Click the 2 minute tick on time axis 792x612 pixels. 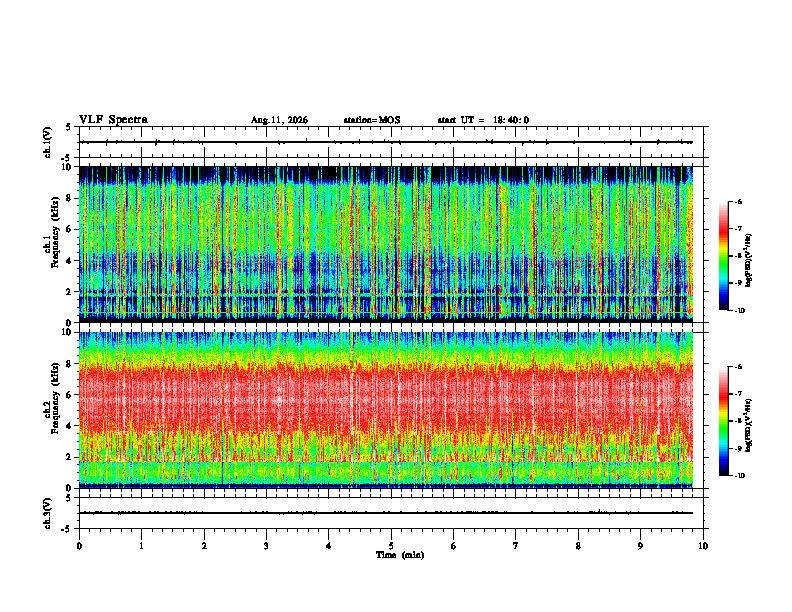pyautogui.click(x=204, y=546)
